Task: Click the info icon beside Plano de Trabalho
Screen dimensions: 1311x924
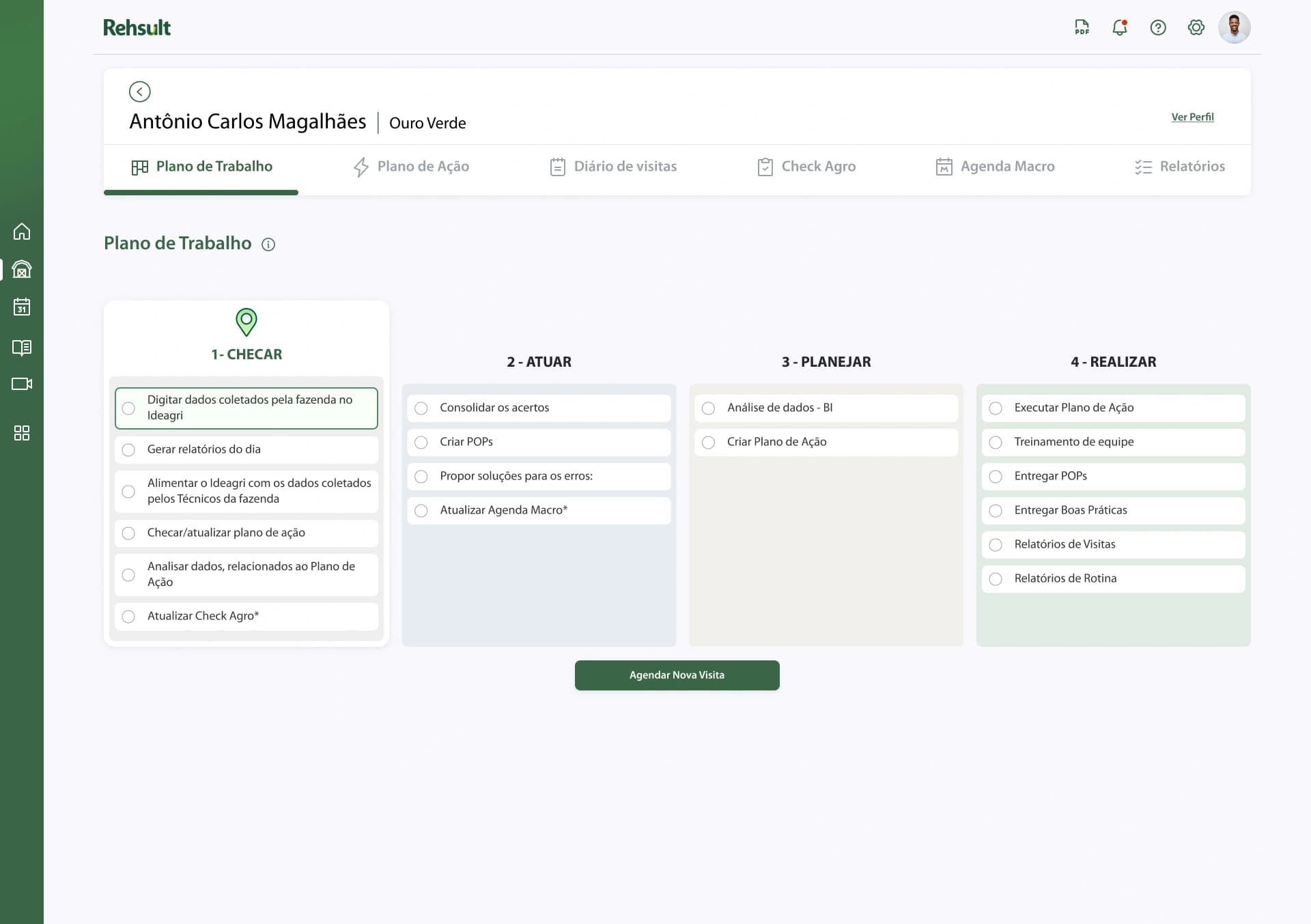Action: (268, 244)
